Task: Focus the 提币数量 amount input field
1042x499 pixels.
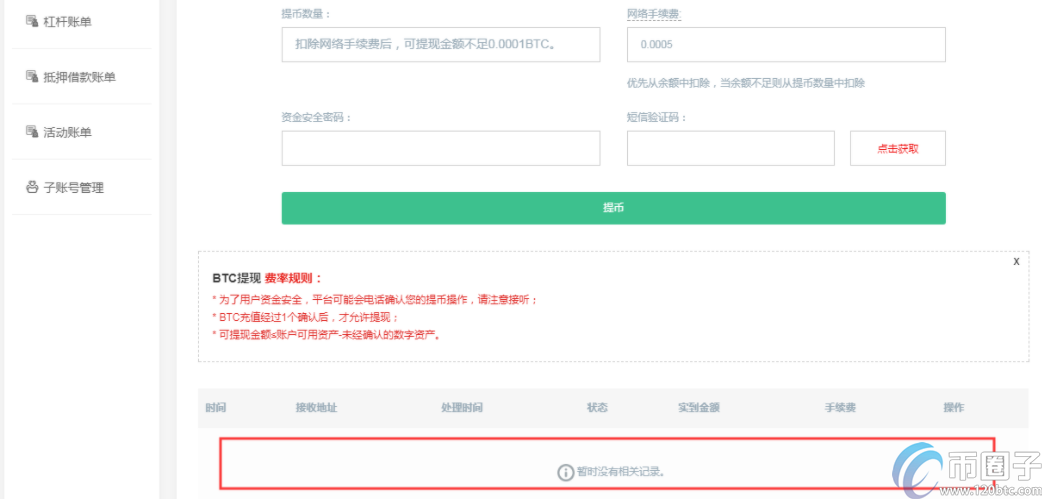Action: coord(441,45)
